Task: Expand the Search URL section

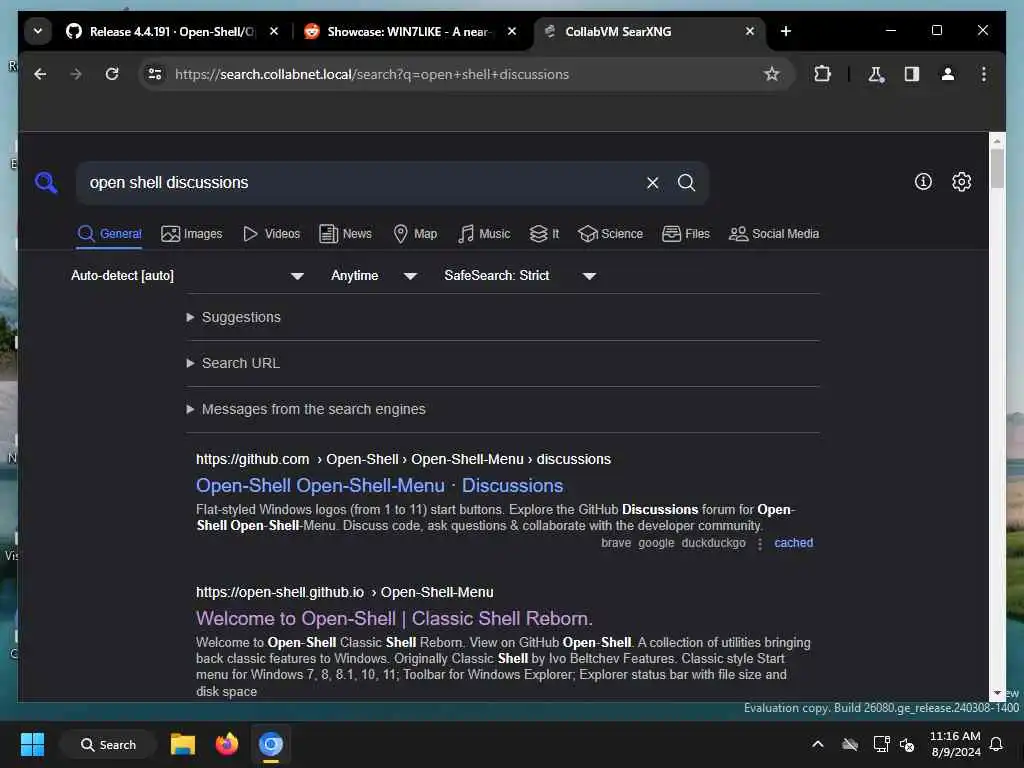Action: tap(234, 363)
